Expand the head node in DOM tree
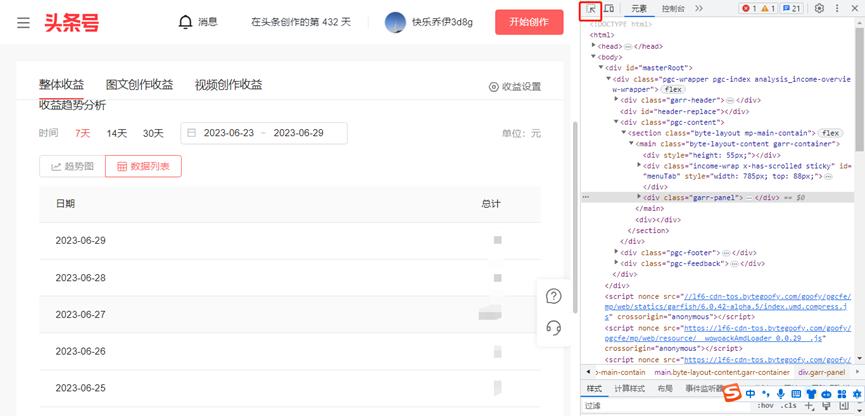865x416 pixels. (594, 46)
